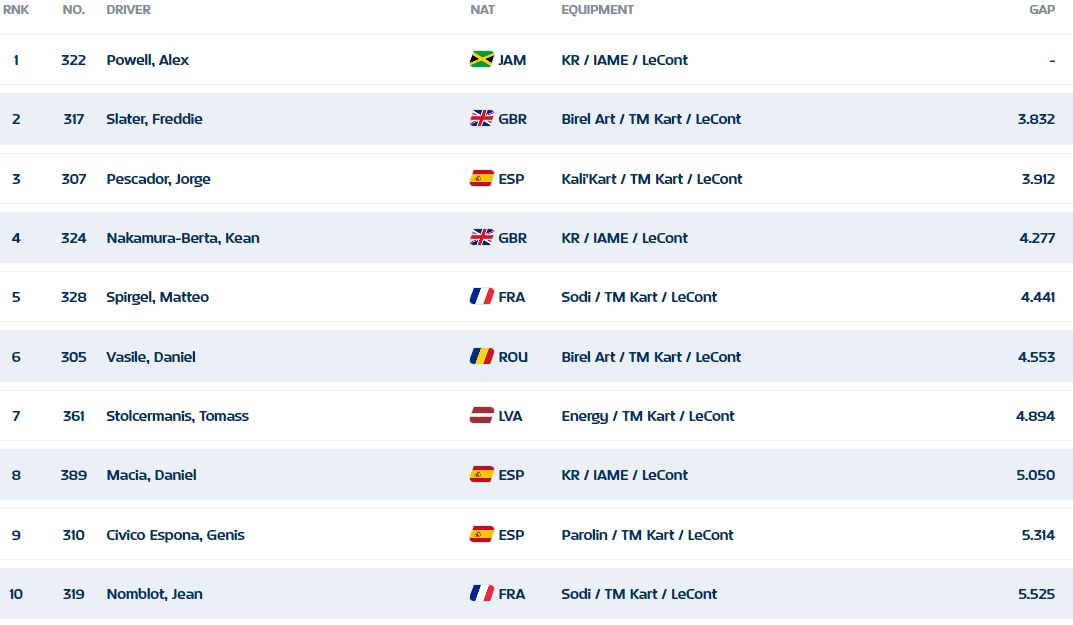
Task: Click kart number 389
Action: pyautogui.click(x=74, y=474)
